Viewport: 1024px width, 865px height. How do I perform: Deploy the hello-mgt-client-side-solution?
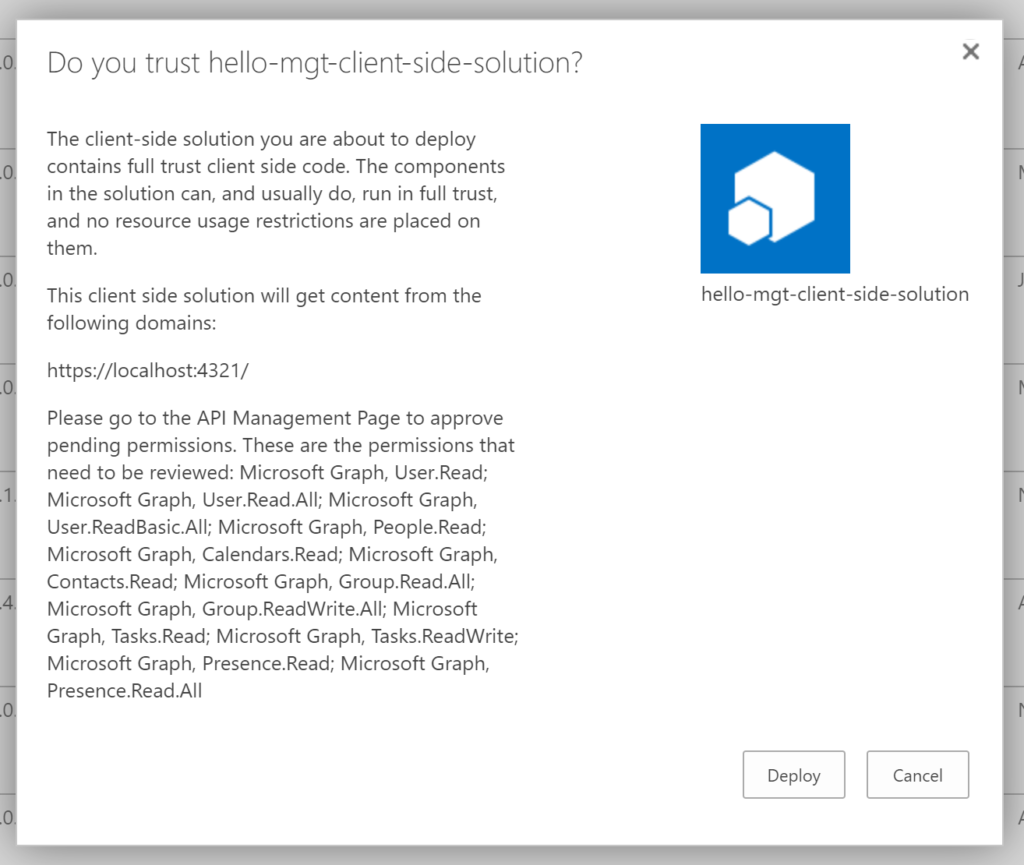[793, 775]
